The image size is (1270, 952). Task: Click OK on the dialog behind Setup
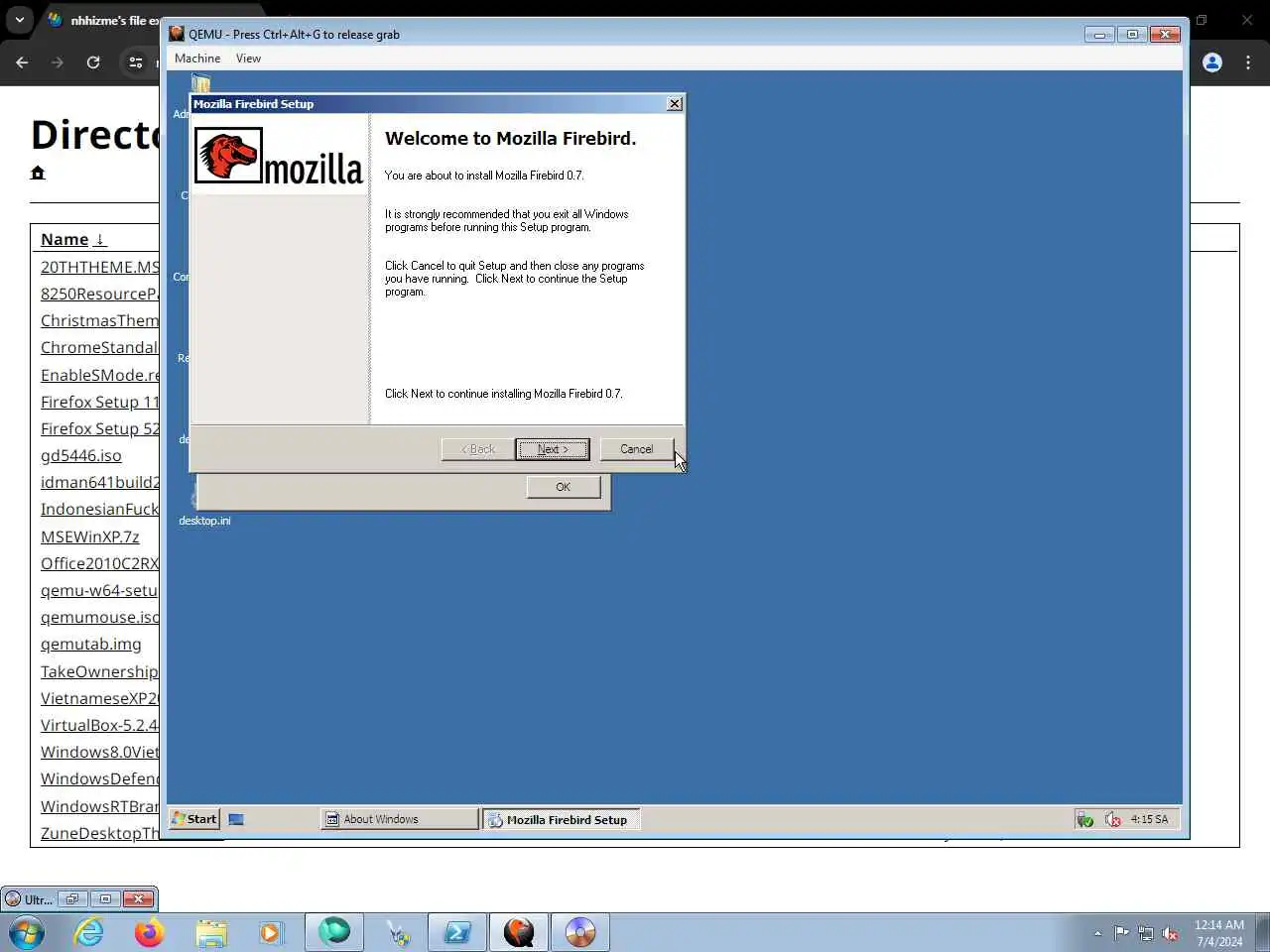click(x=563, y=487)
